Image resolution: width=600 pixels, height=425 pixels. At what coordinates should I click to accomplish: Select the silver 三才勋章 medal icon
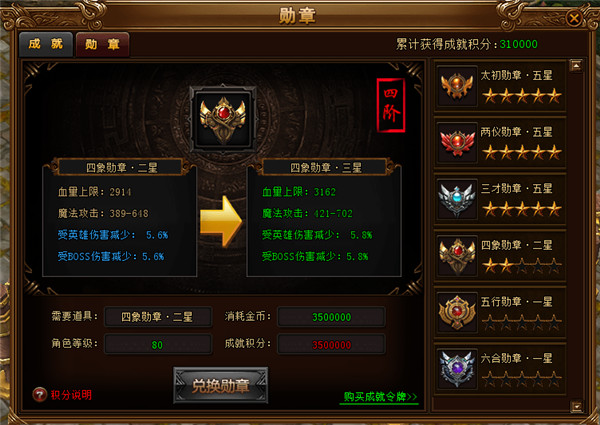pyautogui.click(x=457, y=200)
